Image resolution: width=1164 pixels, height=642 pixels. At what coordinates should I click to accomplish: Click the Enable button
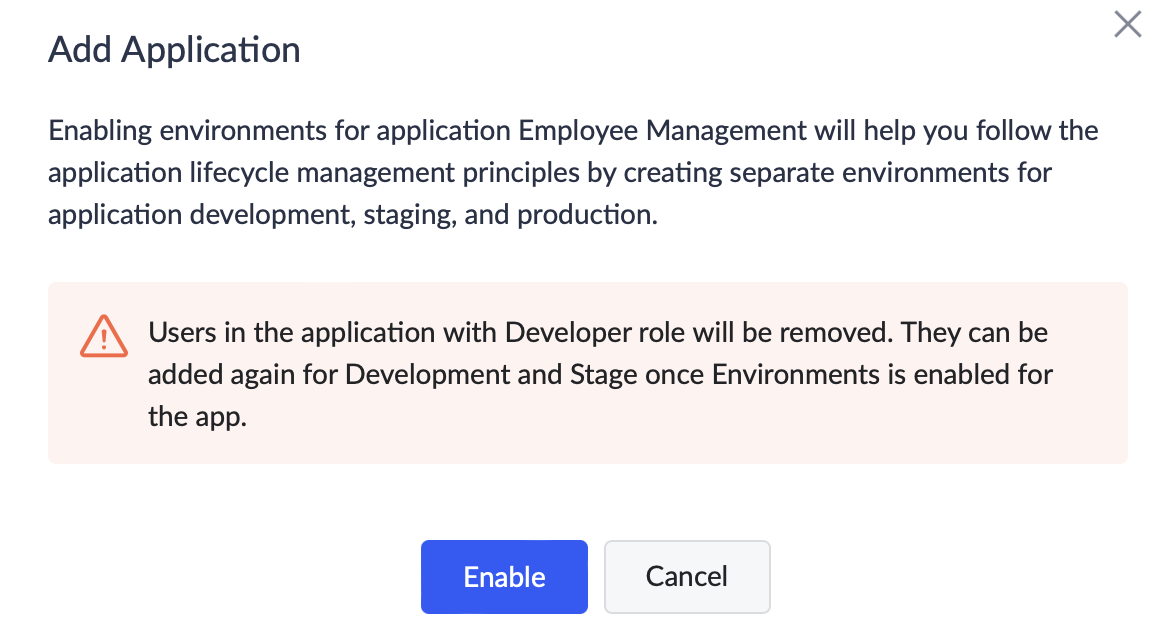click(x=504, y=577)
